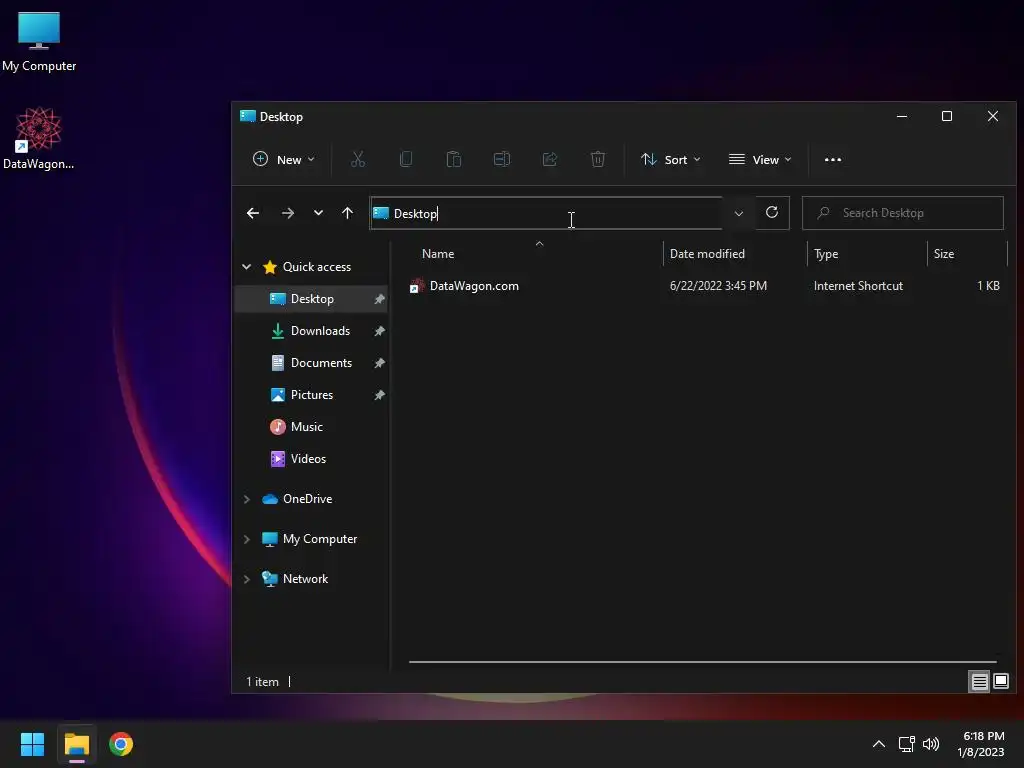Screen dimensions: 1024x768
Task: Open the Windows Start menu
Action: click(x=32, y=744)
